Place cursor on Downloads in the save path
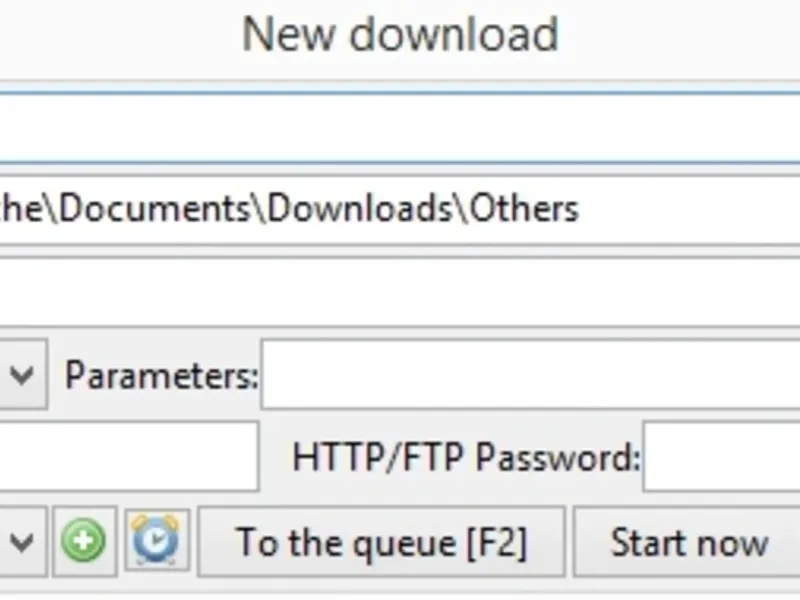800x600 pixels. pyautogui.click(x=356, y=209)
